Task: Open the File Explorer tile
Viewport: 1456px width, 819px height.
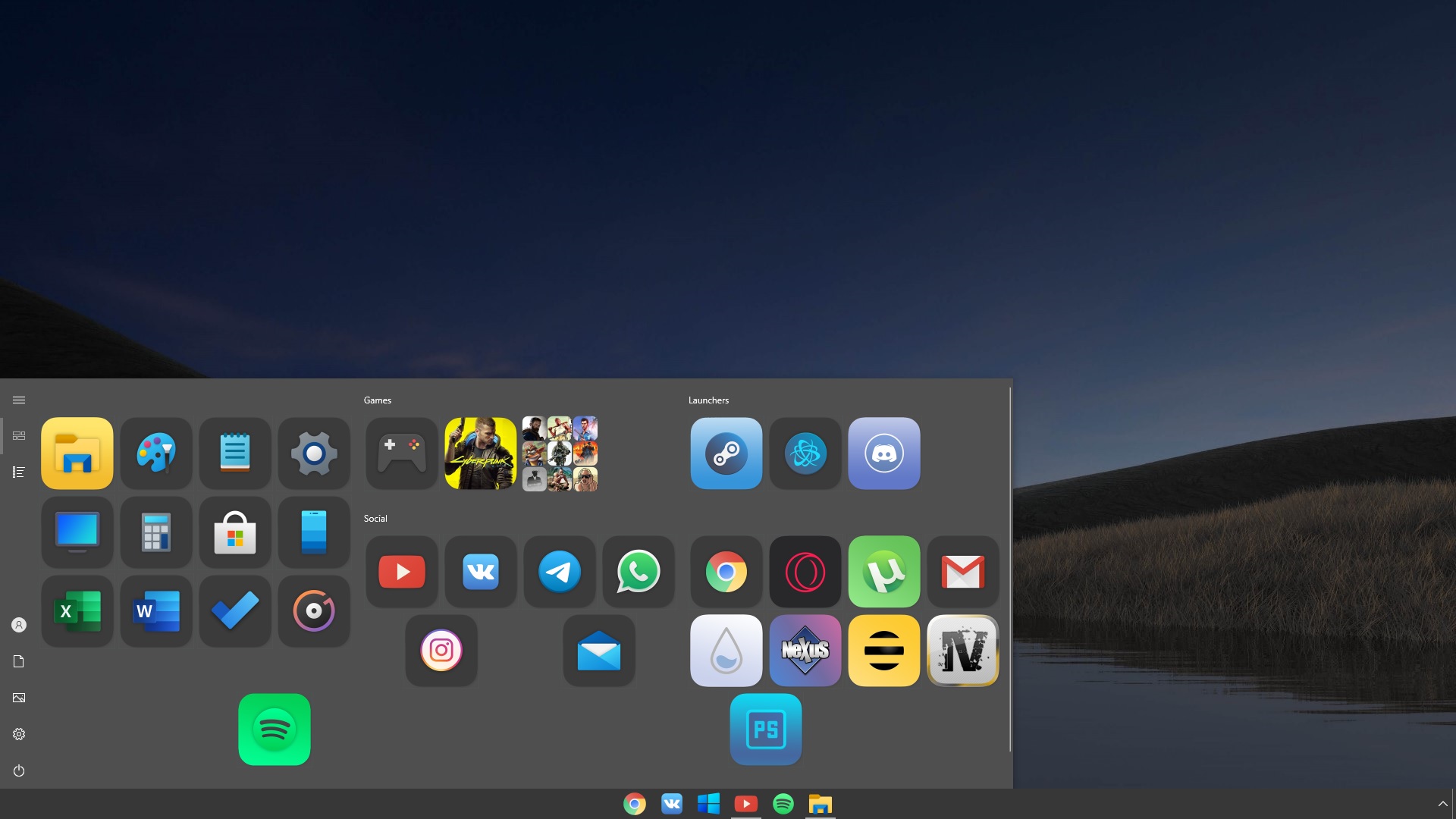Action: (x=77, y=453)
